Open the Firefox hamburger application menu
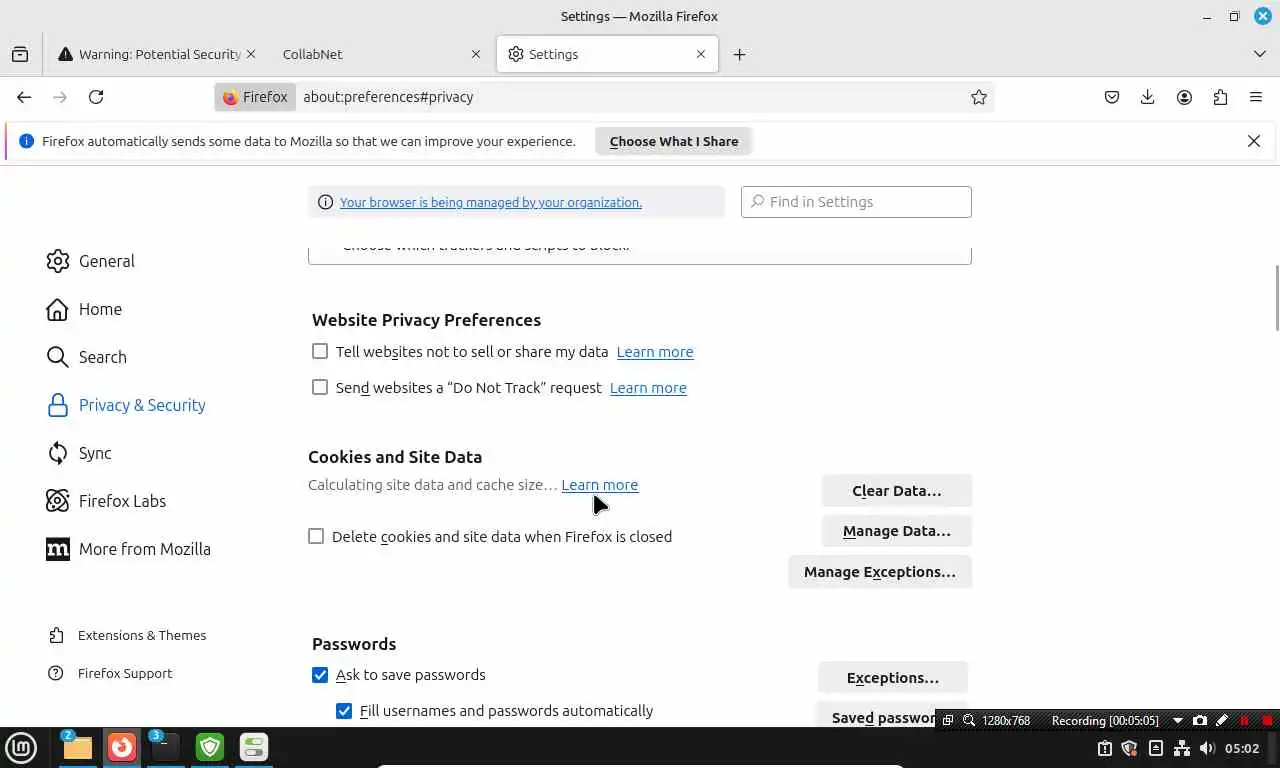 (1256, 97)
